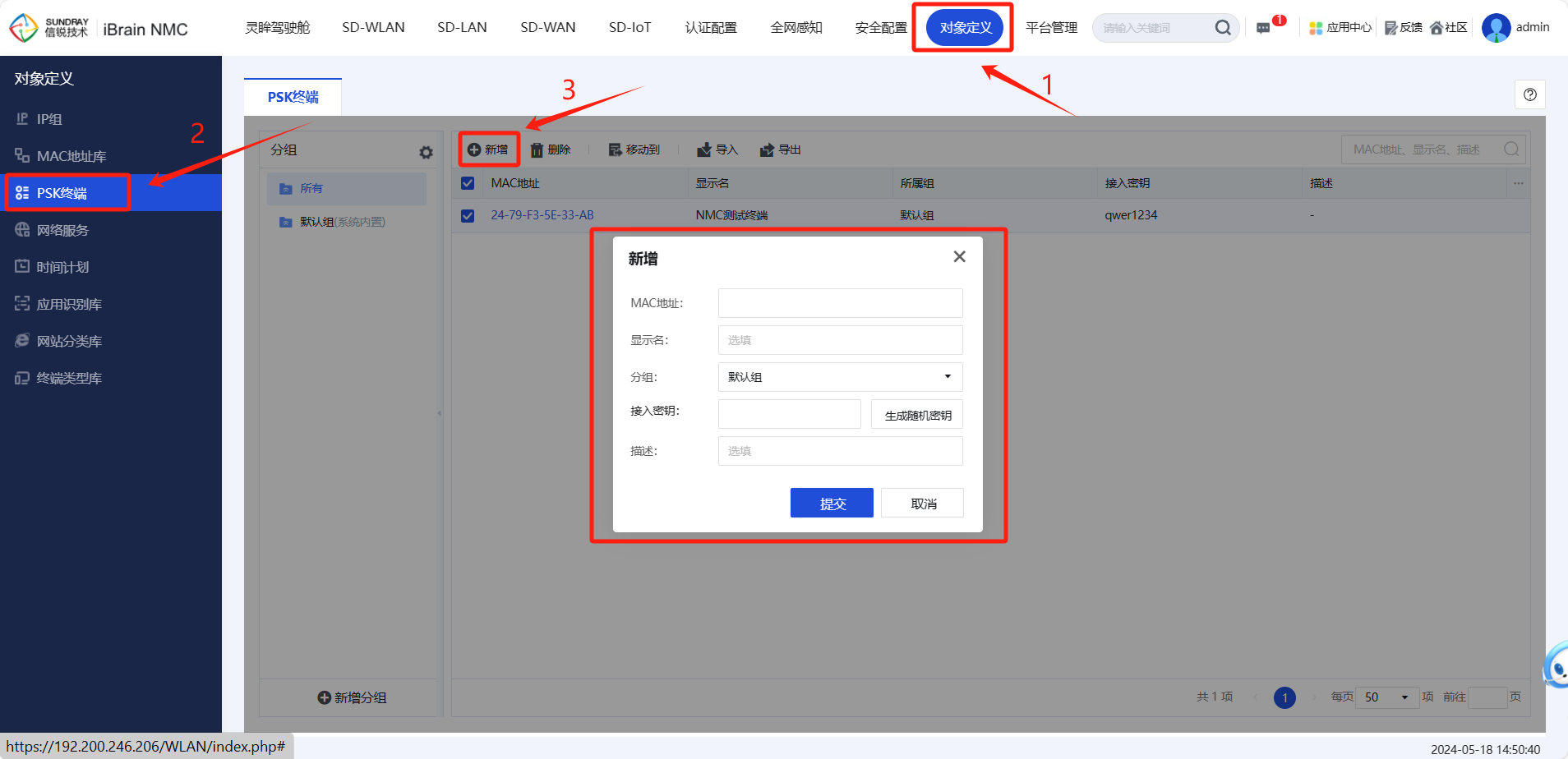The height and width of the screenshot is (759, 1568).
Task: Open group settings gear icon
Action: [426, 152]
